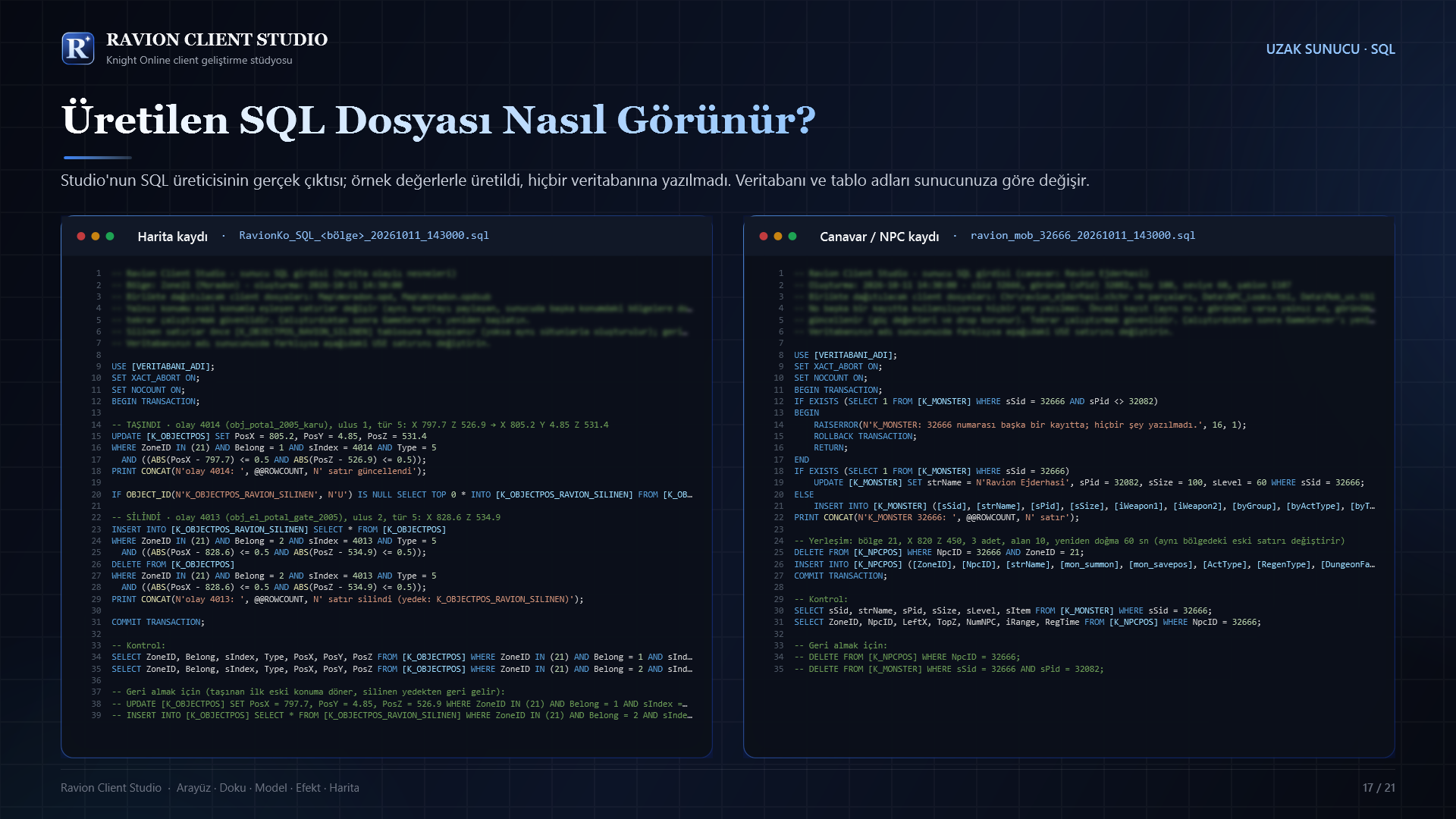Click INSERT INTO [K_OBJECTPOS_RAVION_SILINEN] line 23

[x=279, y=530]
